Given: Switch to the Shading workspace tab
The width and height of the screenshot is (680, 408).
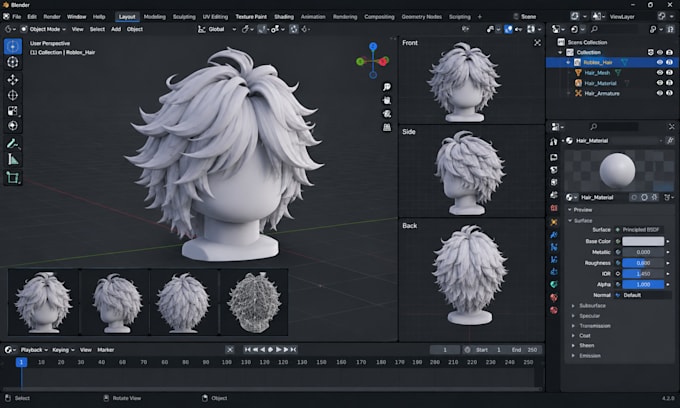Looking at the screenshot, I should click(x=284, y=16).
